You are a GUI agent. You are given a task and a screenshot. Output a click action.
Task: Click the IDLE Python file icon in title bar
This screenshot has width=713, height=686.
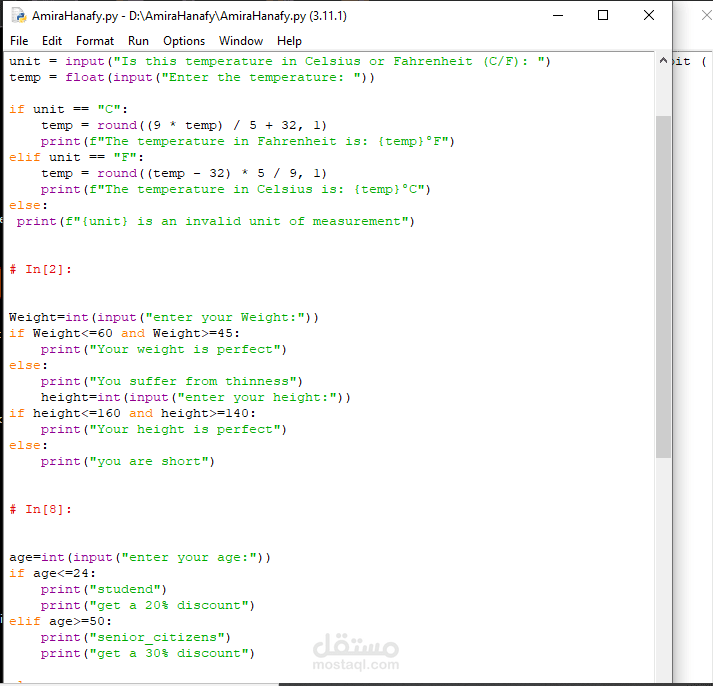[19, 15]
